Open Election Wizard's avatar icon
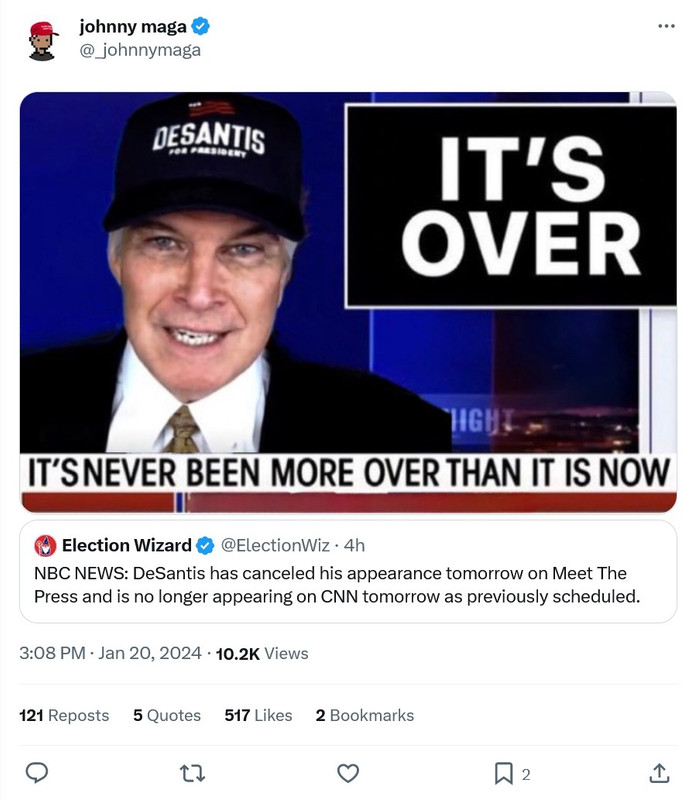 (45, 545)
